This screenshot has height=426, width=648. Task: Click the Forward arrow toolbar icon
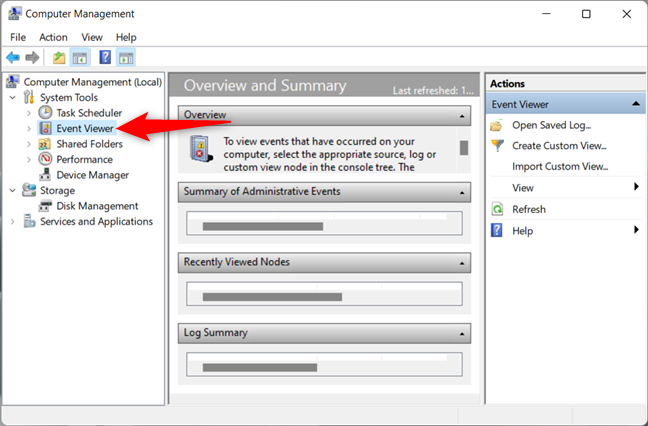[32, 57]
